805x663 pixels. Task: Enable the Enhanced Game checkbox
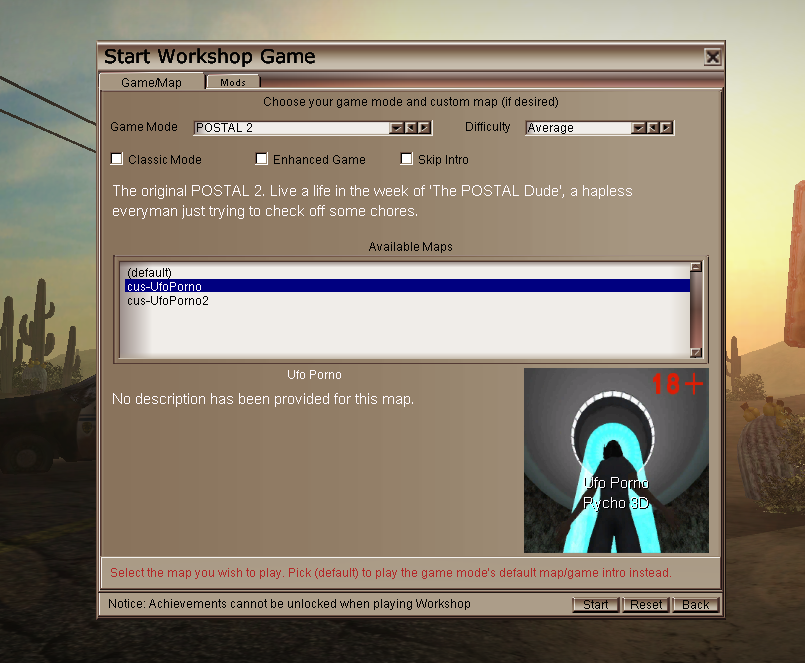click(x=262, y=159)
